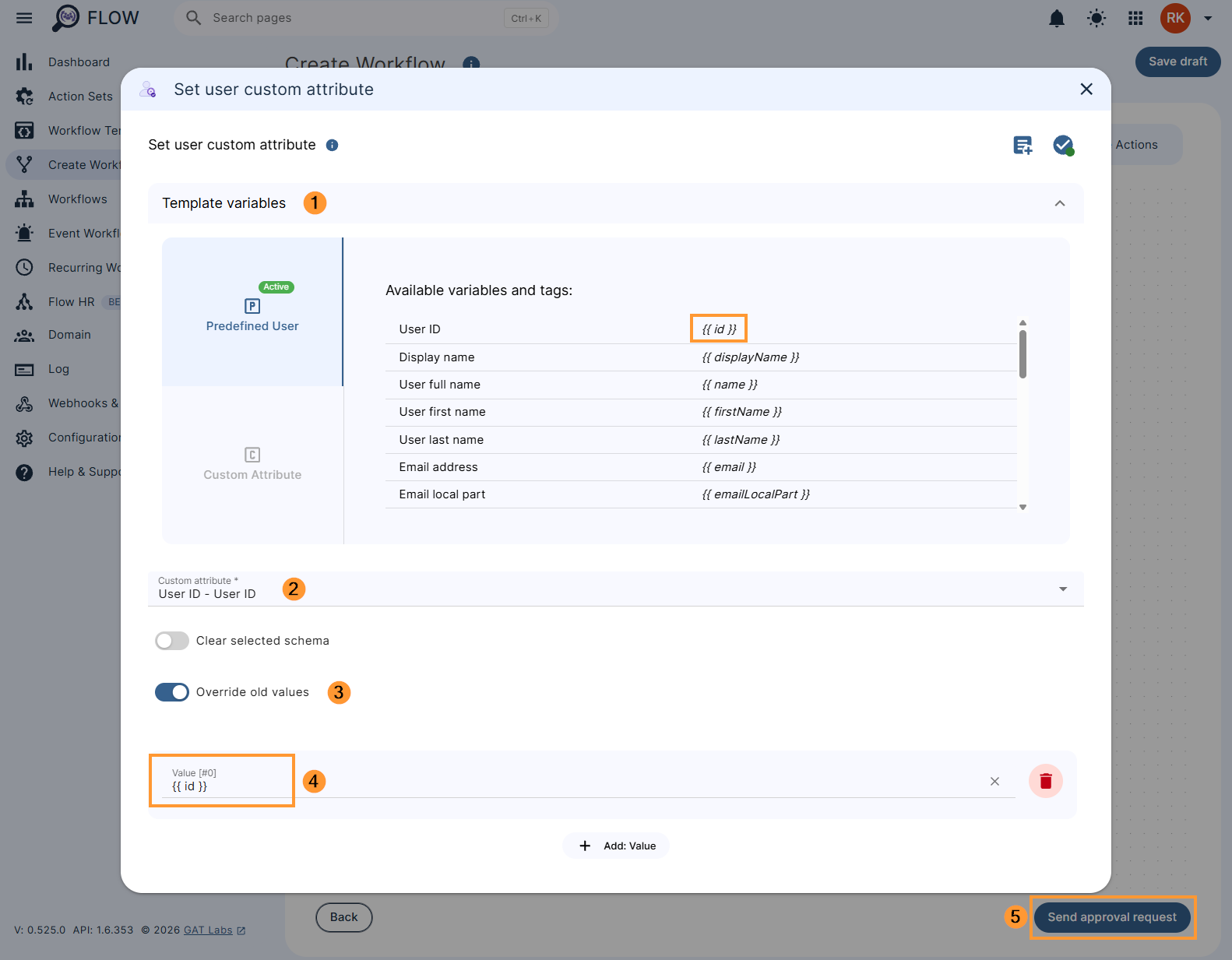Click the Back button
Image resolution: width=1232 pixels, height=960 pixels.
tap(343, 917)
